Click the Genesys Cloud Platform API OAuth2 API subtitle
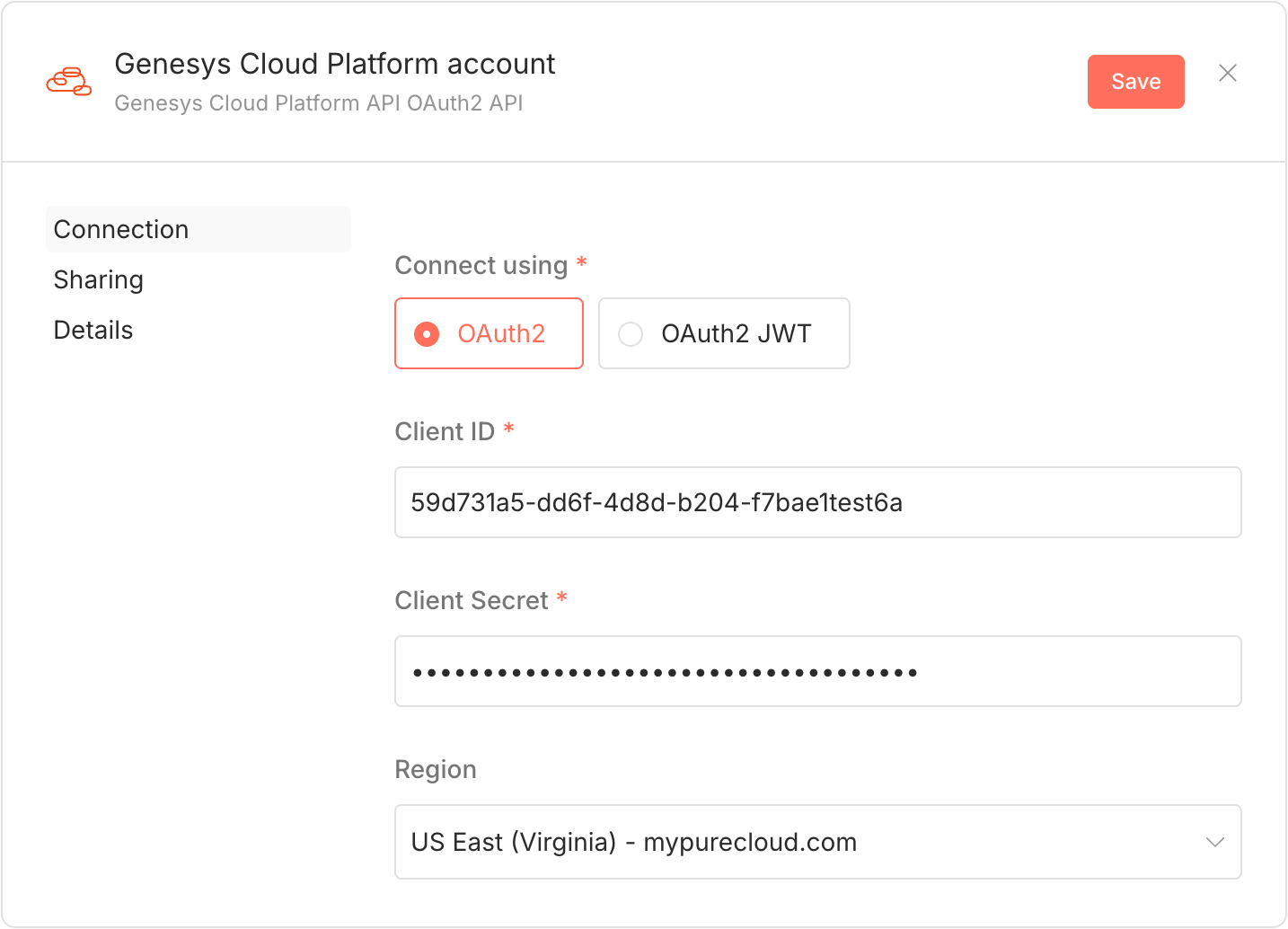 (x=319, y=103)
